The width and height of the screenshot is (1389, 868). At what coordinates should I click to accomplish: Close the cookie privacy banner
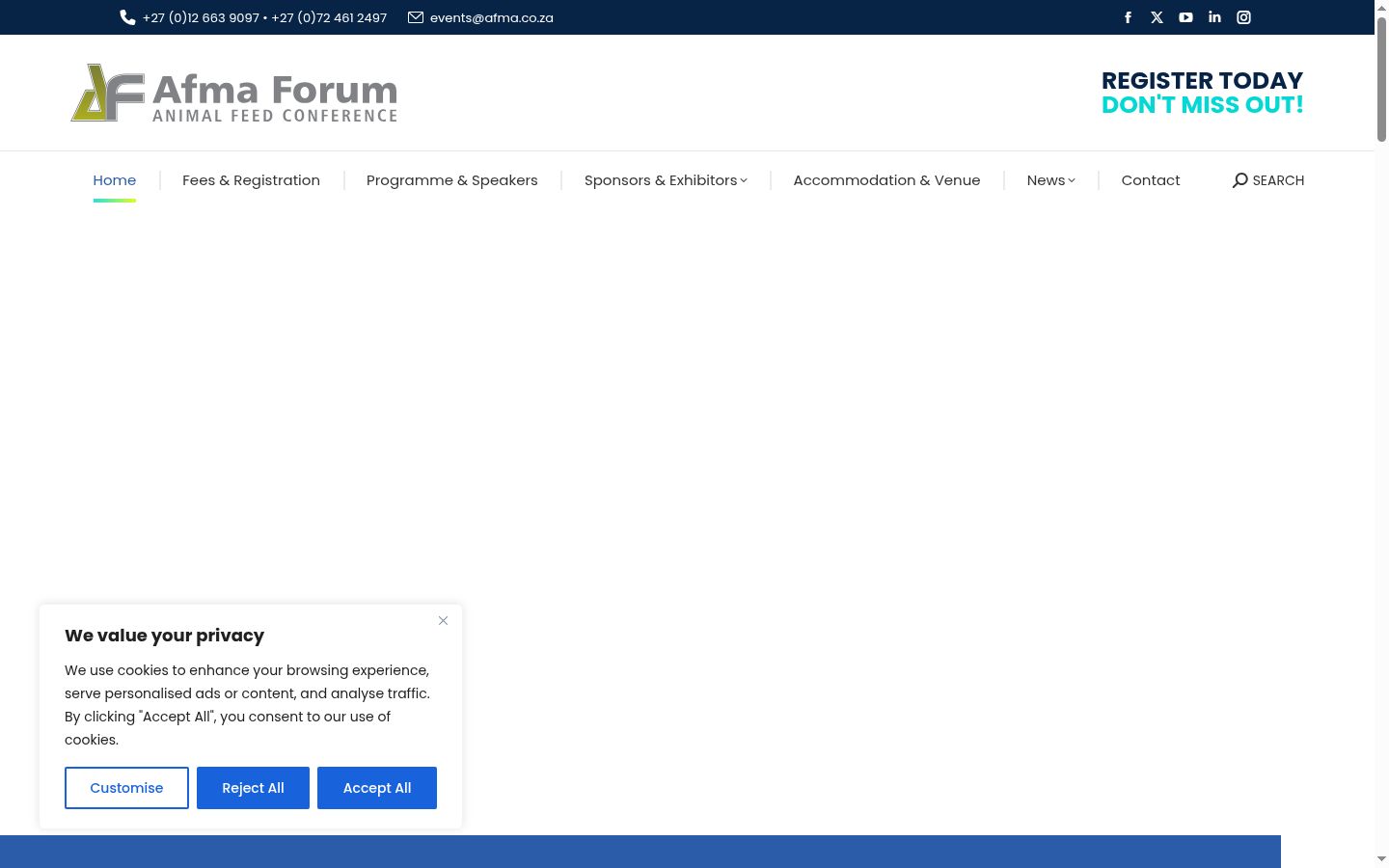click(443, 620)
